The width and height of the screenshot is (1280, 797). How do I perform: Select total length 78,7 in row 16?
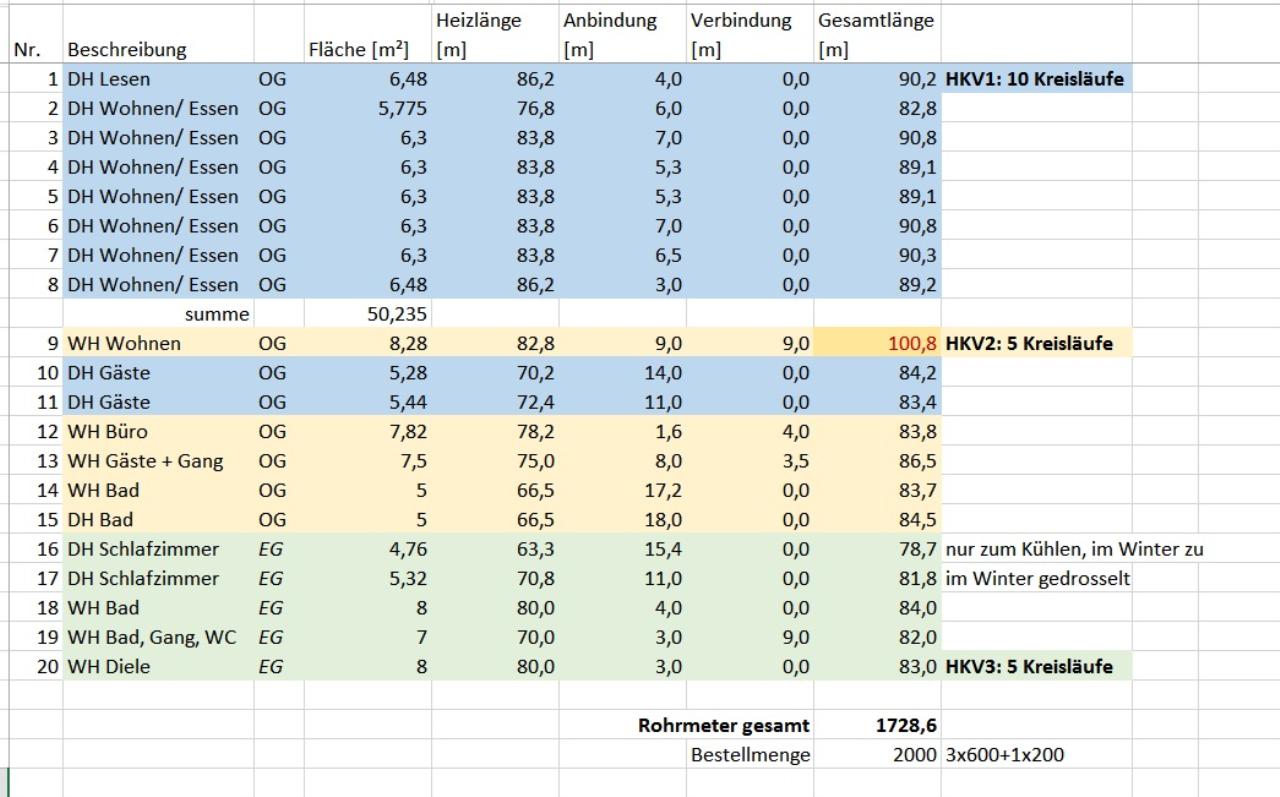pos(877,549)
